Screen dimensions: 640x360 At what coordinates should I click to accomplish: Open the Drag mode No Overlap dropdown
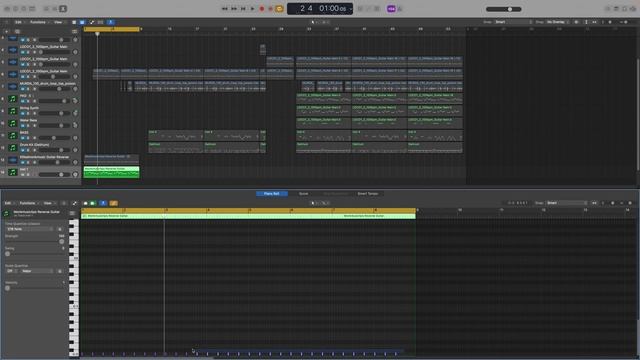(558, 22)
